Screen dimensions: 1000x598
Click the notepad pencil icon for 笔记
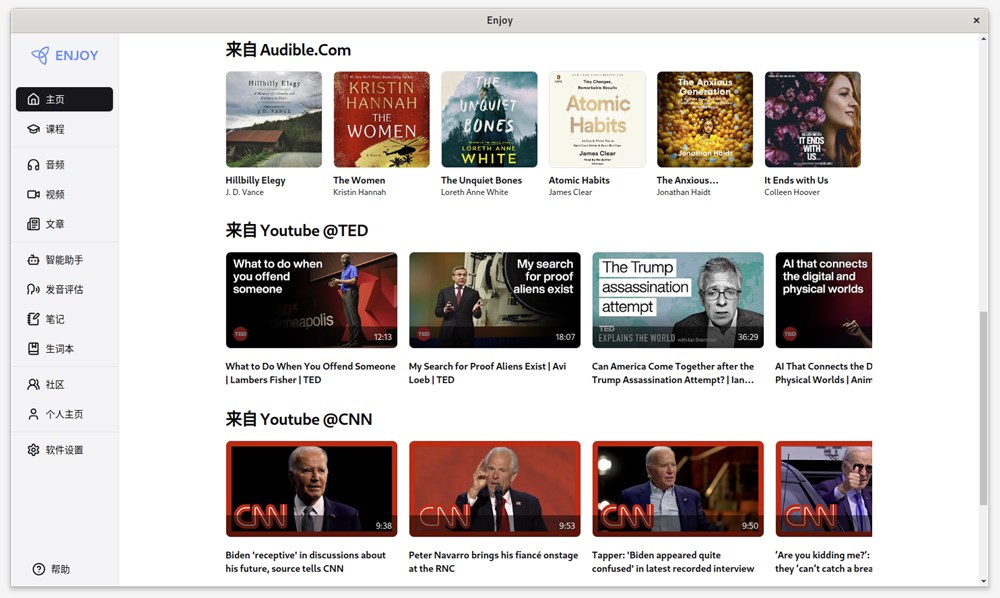pyautogui.click(x=33, y=319)
